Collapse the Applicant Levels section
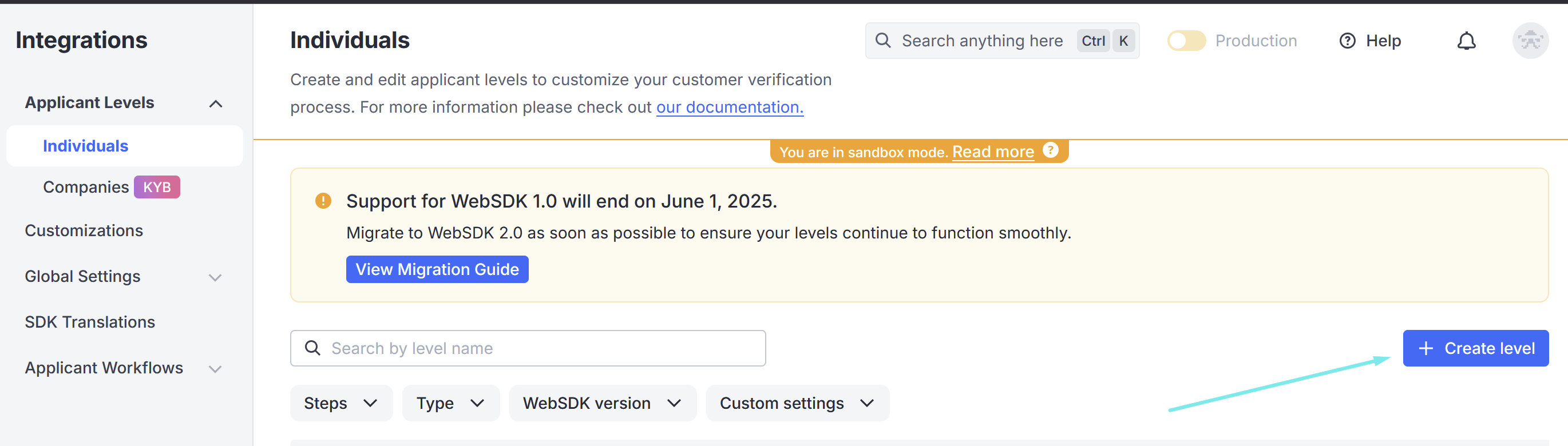 pyautogui.click(x=216, y=103)
